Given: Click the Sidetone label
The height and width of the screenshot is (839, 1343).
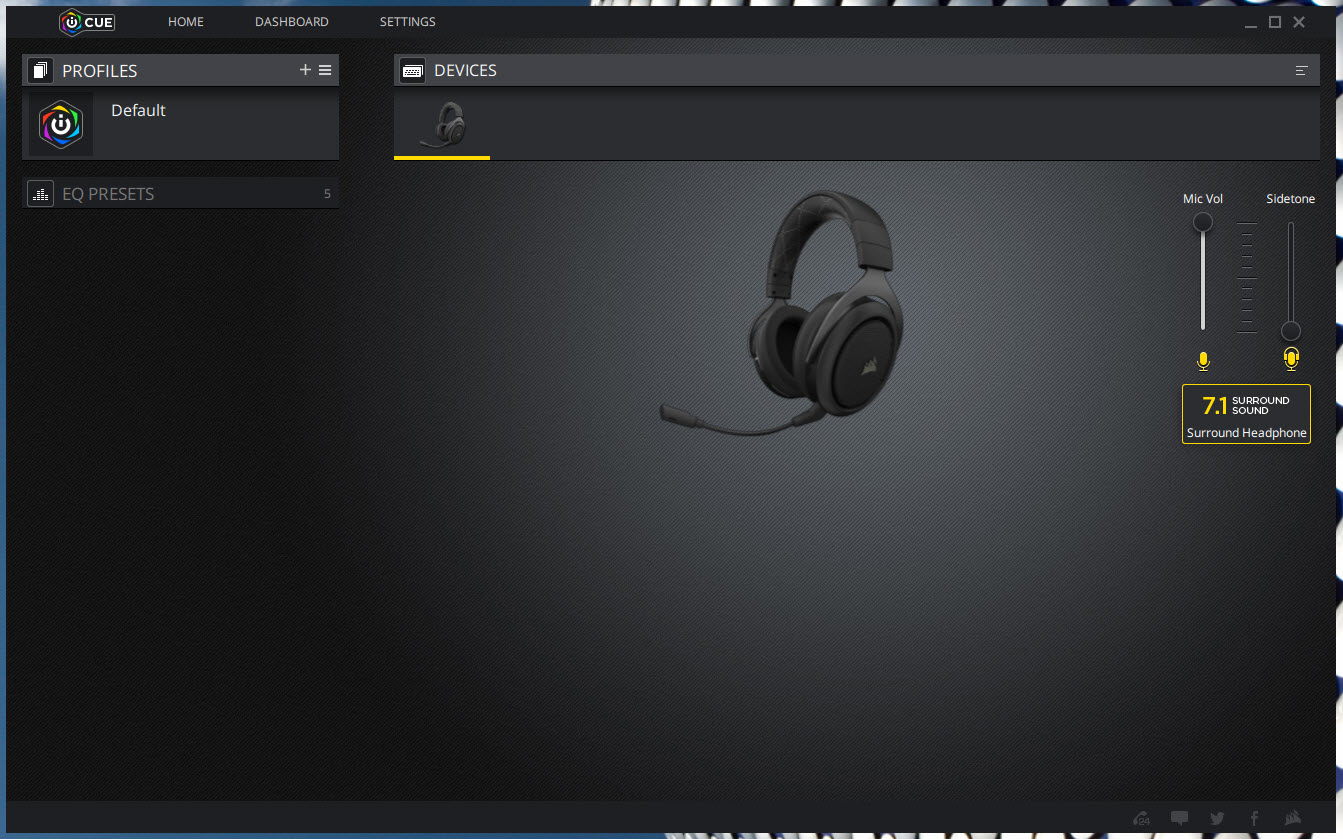Looking at the screenshot, I should 1291,199.
